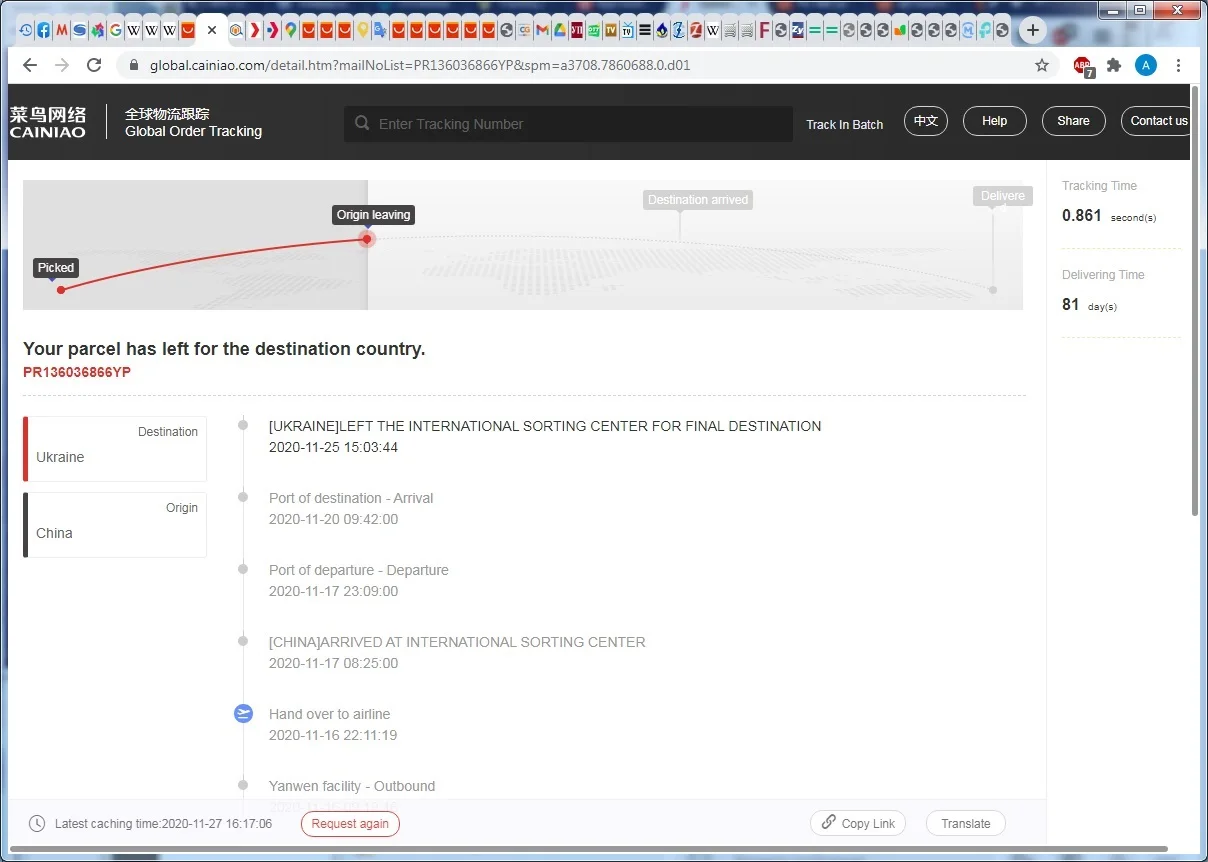Switch language with the 中文 button
Screen dimensions: 1208x862
[x=926, y=121]
